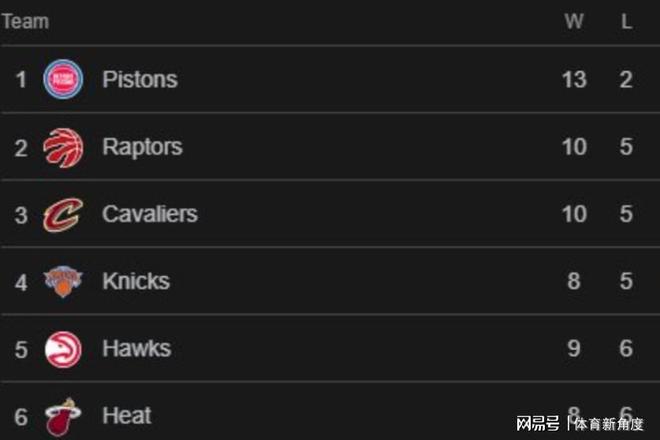Select the Knicks team name

[x=136, y=281]
